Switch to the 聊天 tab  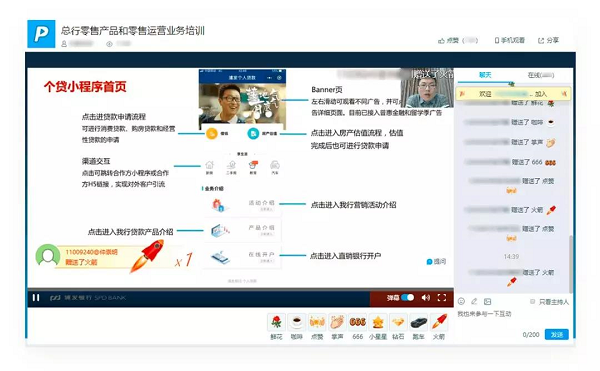(x=485, y=75)
